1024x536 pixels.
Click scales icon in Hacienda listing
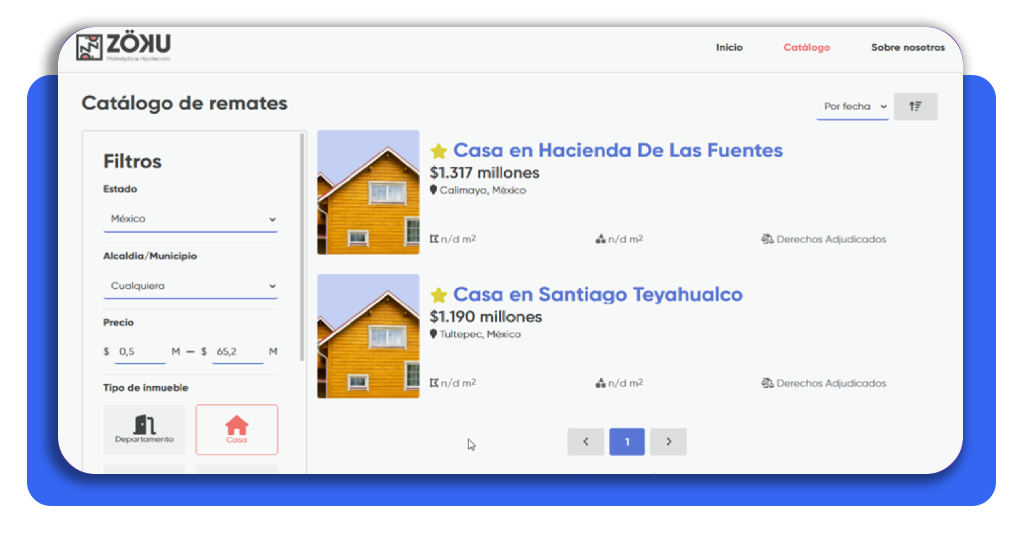point(767,239)
